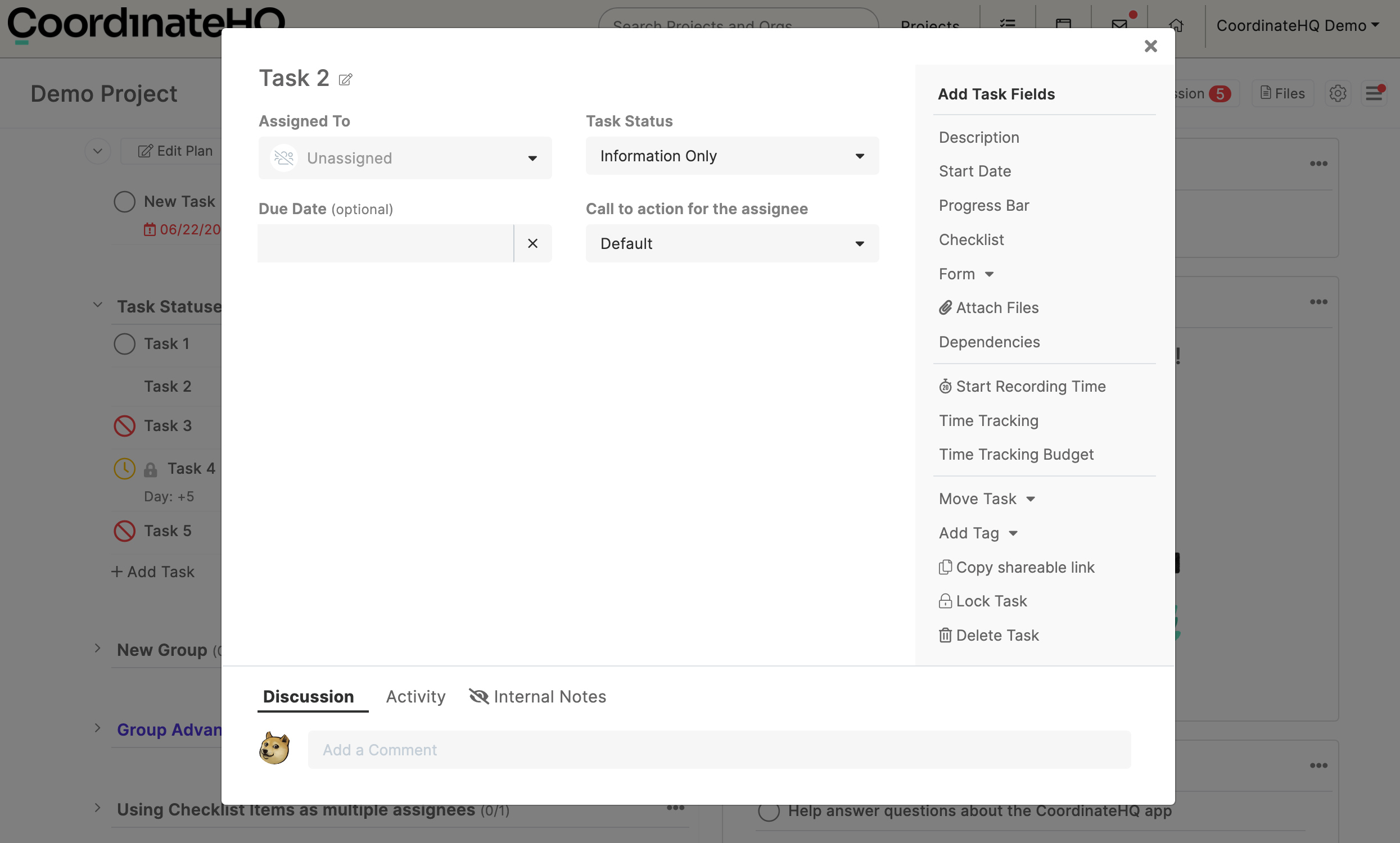This screenshot has width=1400, height=843.
Task: Toggle circle for Help answer questions task
Action: click(x=769, y=811)
